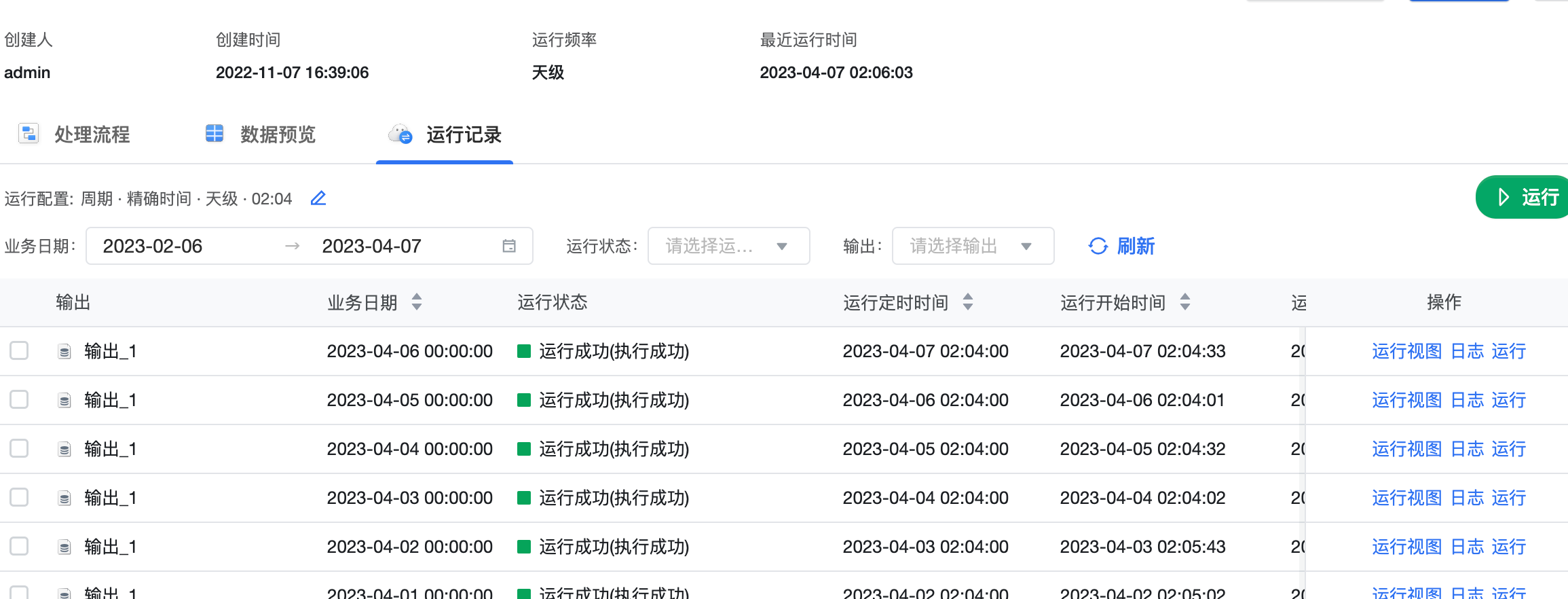Click 运行 link in the 2023-04-04 row
This screenshot has width=1568, height=599.
point(1509,449)
